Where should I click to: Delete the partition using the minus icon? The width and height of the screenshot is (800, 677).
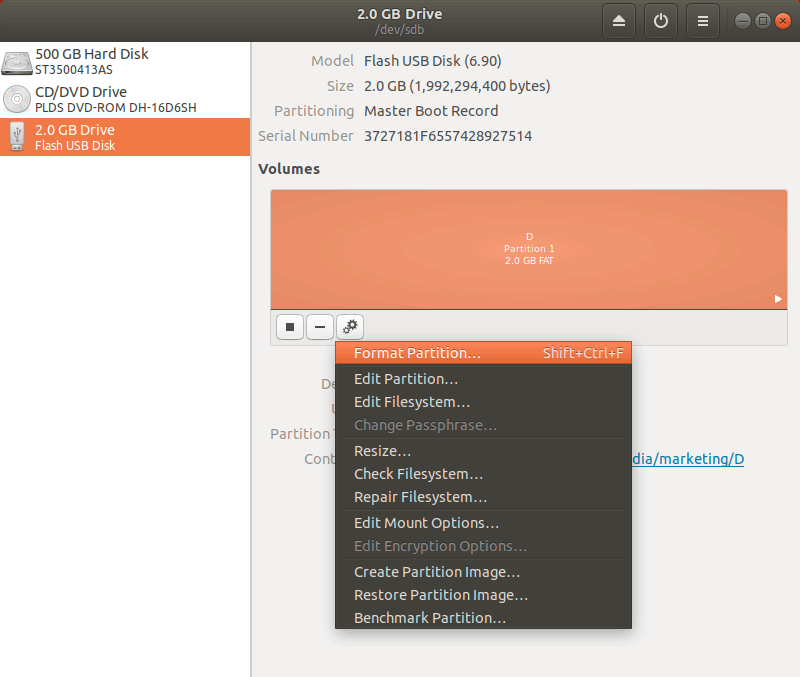pyautogui.click(x=319, y=326)
